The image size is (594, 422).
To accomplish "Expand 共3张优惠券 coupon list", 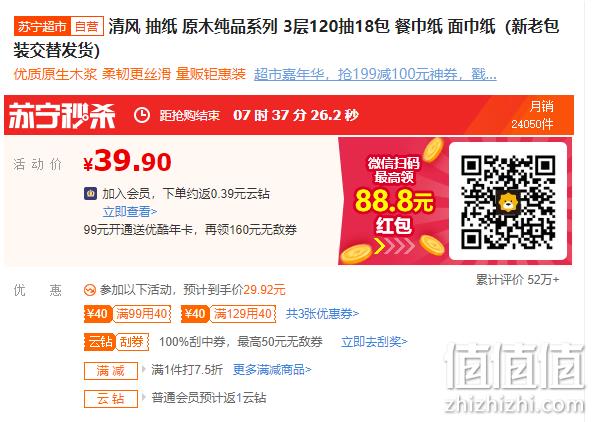I will coord(322,314).
